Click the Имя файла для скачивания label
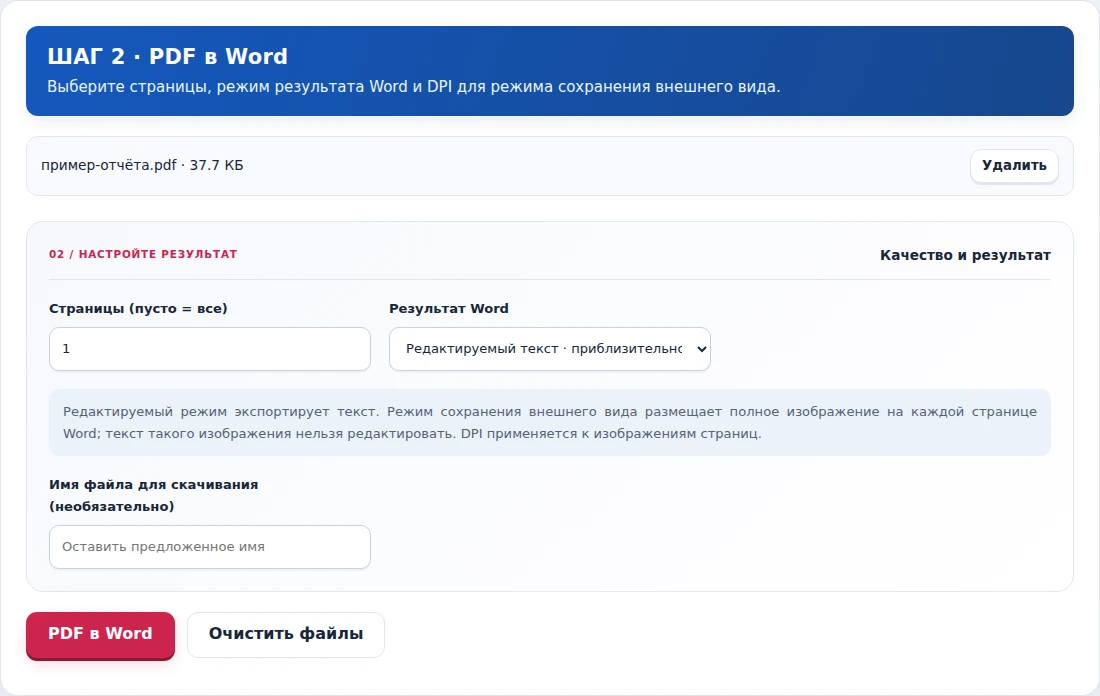Image resolution: width=1100 pixels, height=696 pixels. [x=154, y=495]
